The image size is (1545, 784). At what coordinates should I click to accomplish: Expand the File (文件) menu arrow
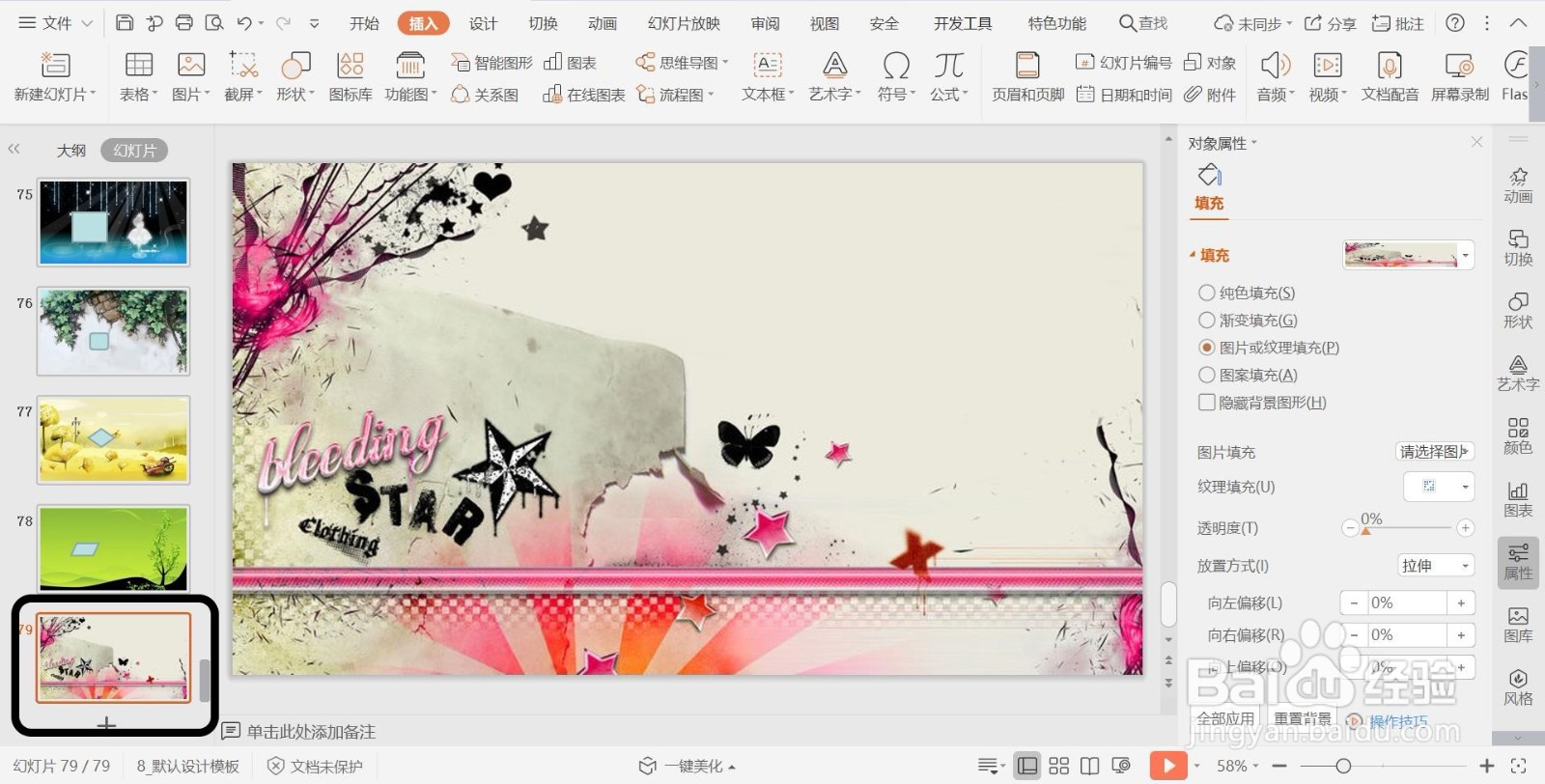pyautogui.click(x=86, y=23)
